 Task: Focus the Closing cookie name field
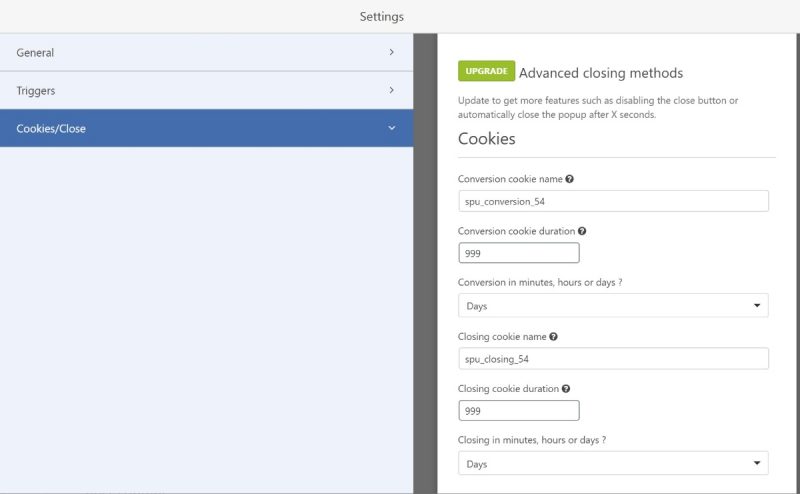click(x=613, y=359)
